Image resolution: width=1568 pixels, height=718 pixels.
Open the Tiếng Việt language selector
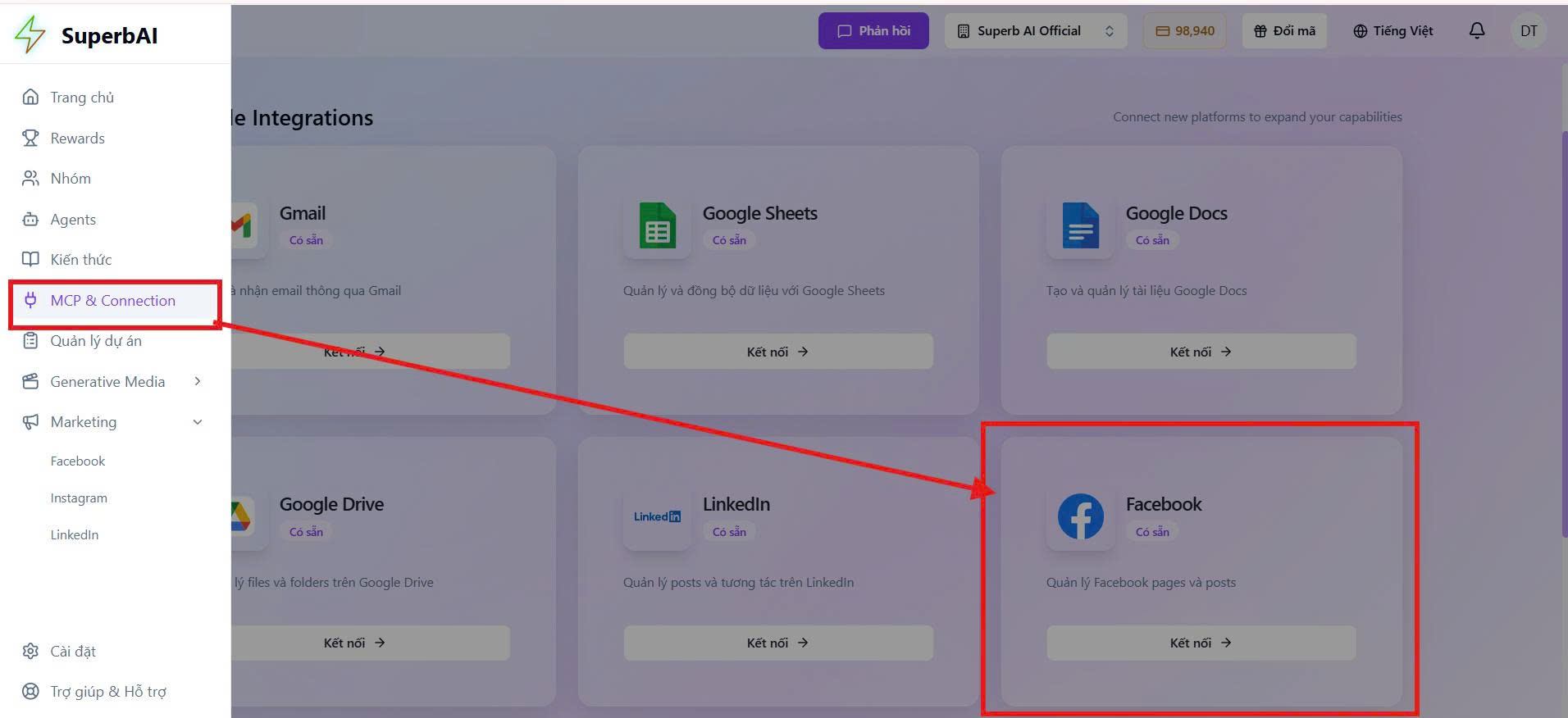(x=1393, y=30)
